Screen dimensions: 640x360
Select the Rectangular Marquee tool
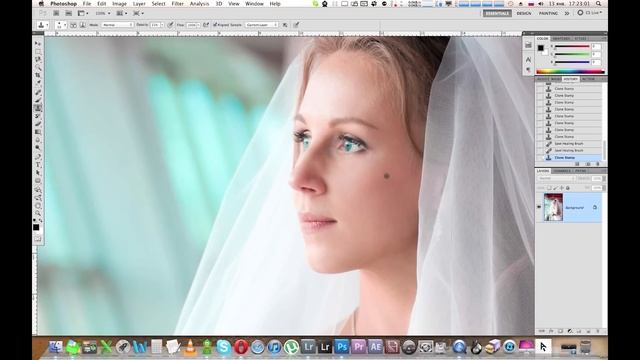[38, 52]
